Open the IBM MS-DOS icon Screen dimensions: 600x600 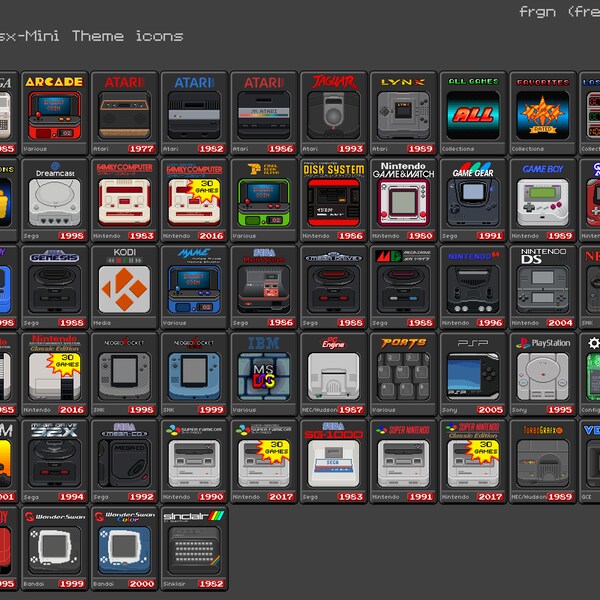[x=264, y=374]
